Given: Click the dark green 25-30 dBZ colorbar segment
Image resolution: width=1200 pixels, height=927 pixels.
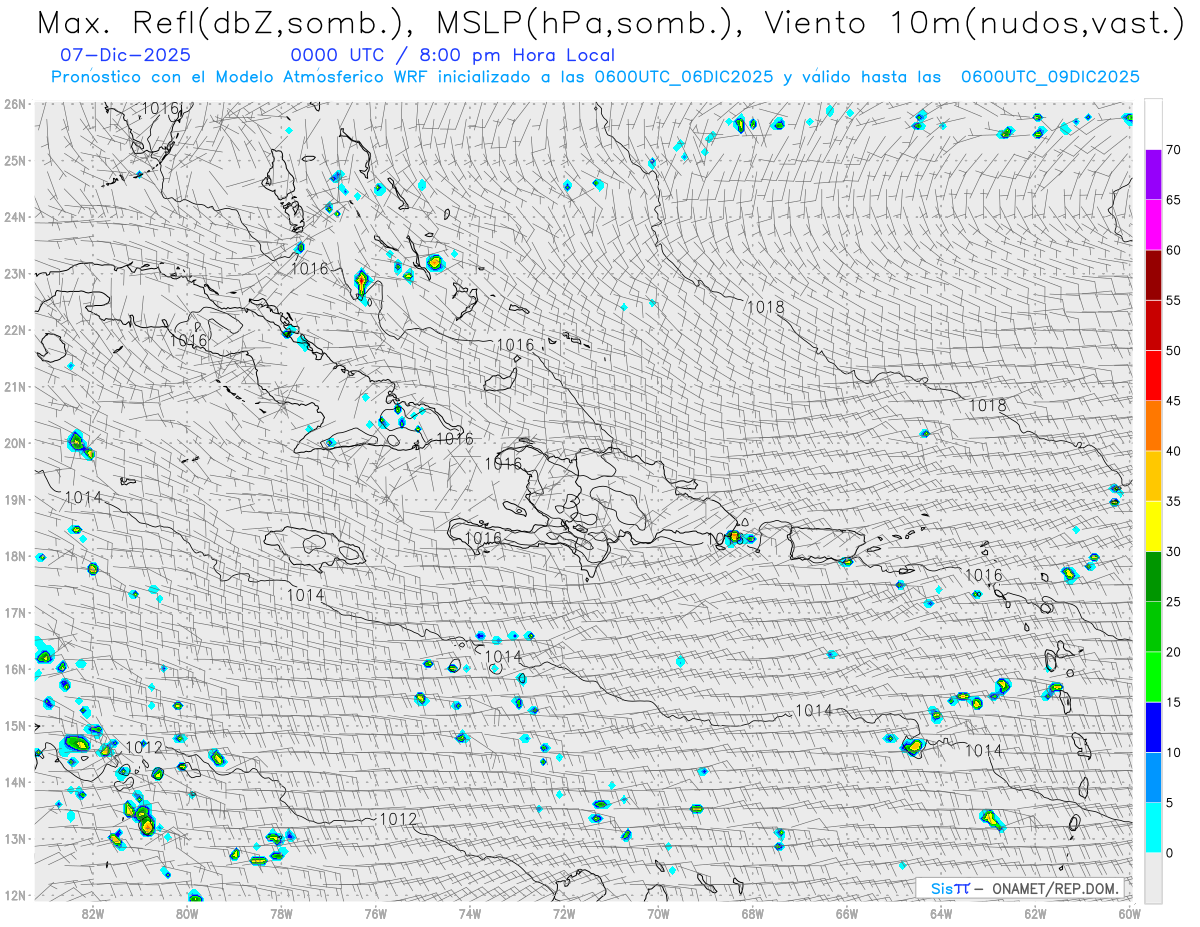Looking at the screenshot, I should 1154,576.
